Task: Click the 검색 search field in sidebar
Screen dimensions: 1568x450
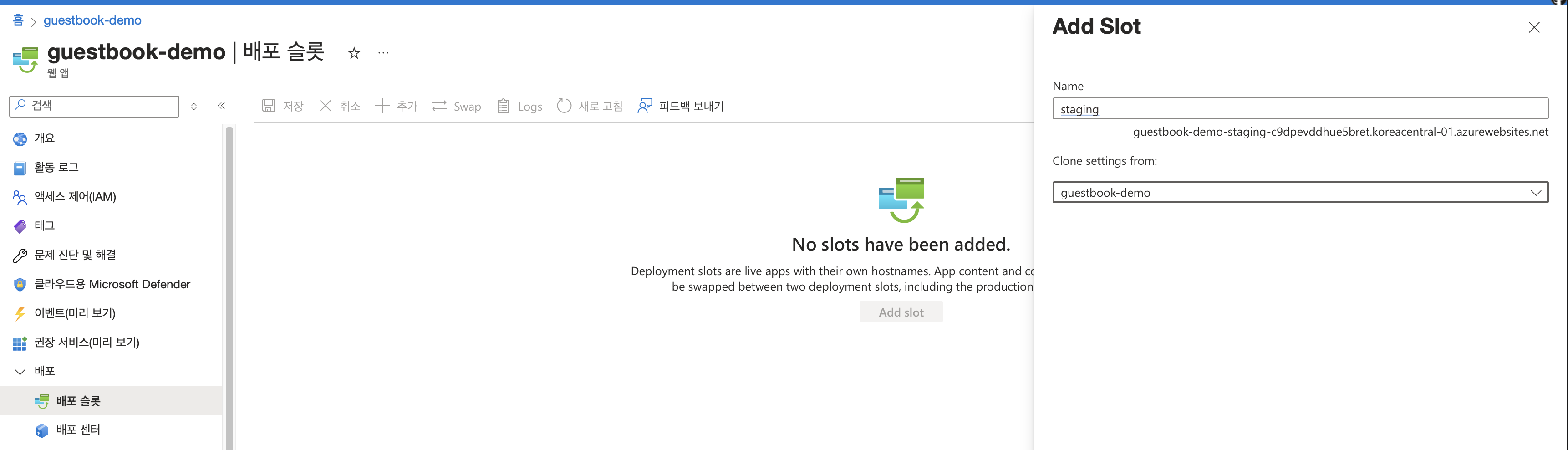Action: [x=94, y=106]
